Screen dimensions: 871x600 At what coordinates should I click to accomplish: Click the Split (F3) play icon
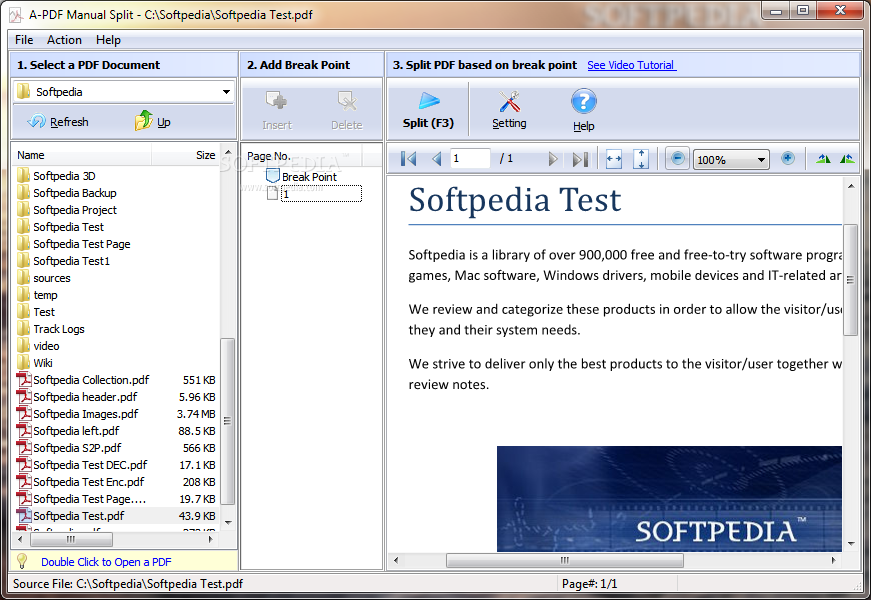coord(428,102)
